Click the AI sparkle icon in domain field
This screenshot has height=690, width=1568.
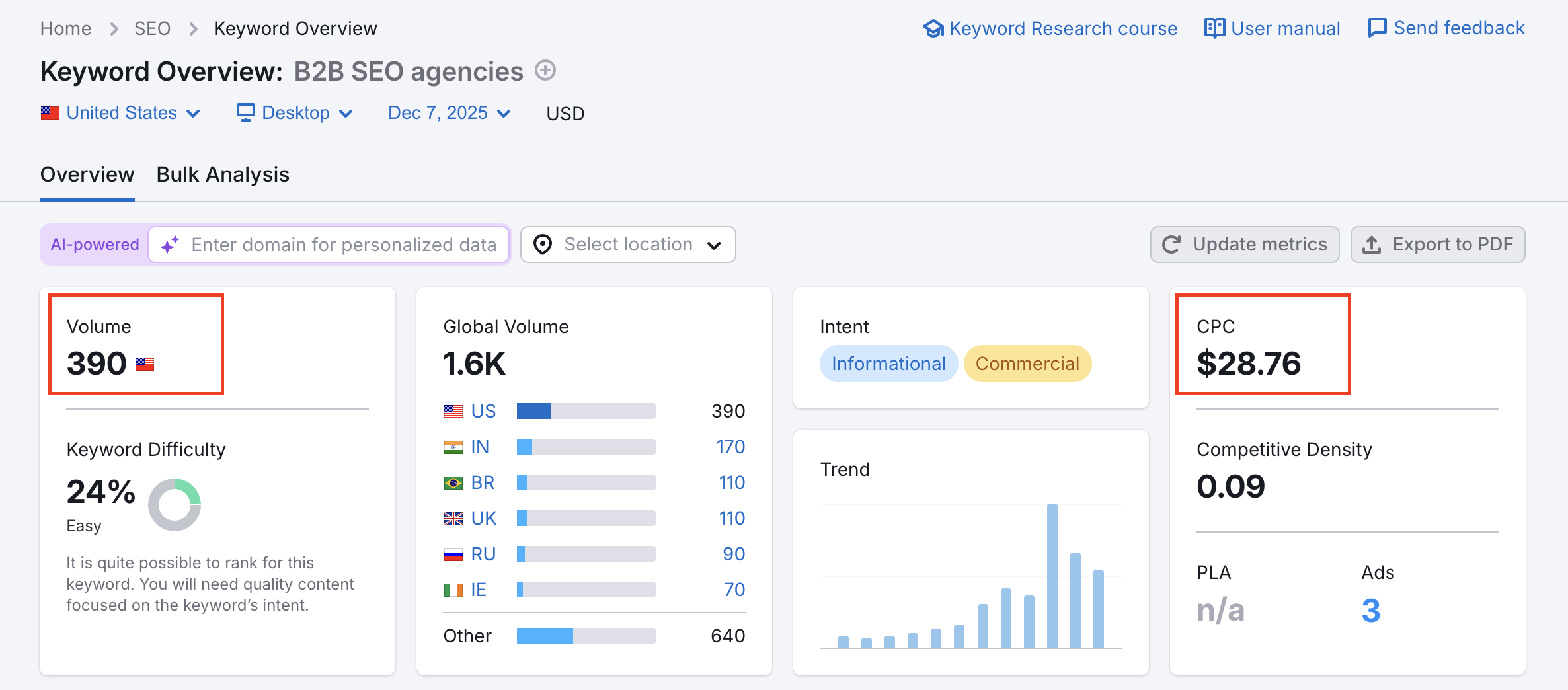pyautogui.click(x=170, y=245)
